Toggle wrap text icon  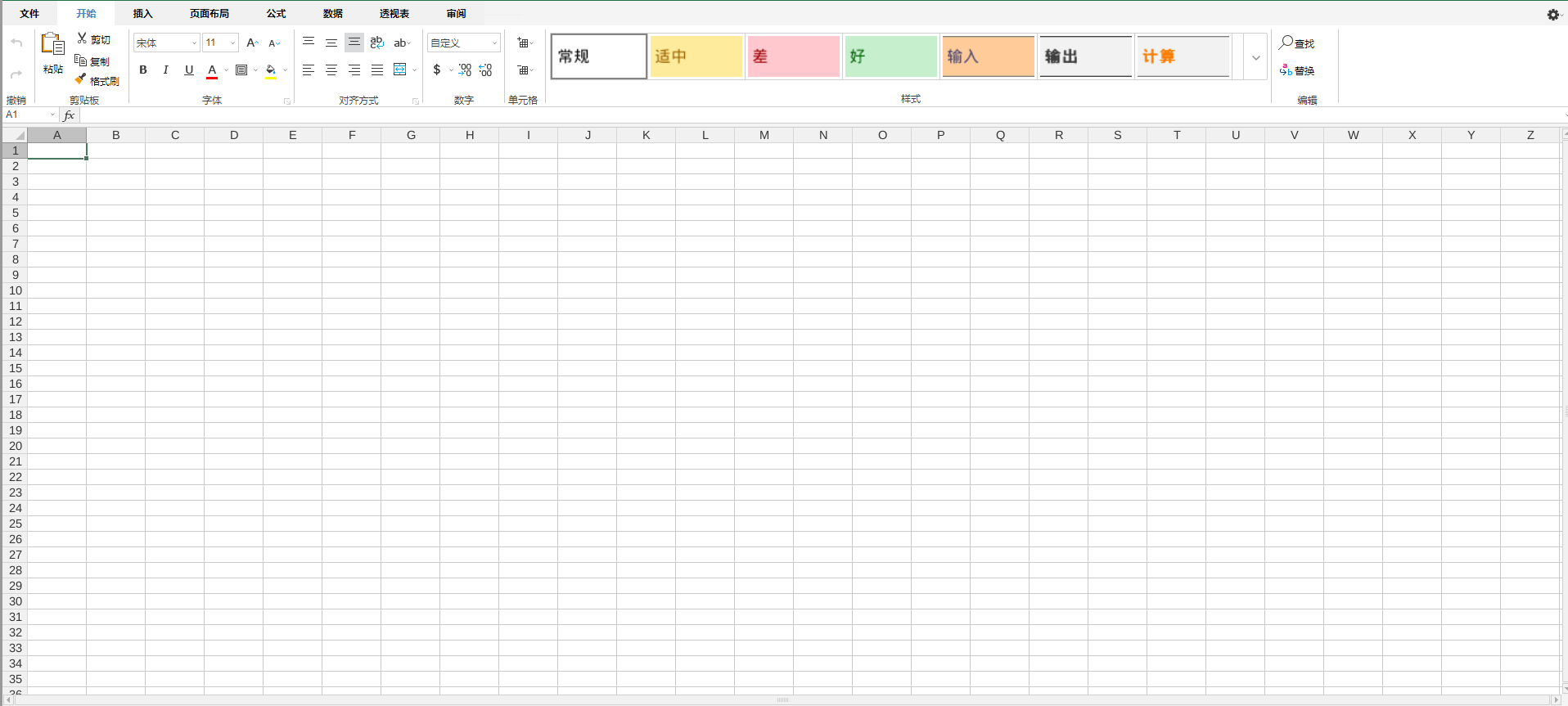click(x=377, y=43)
